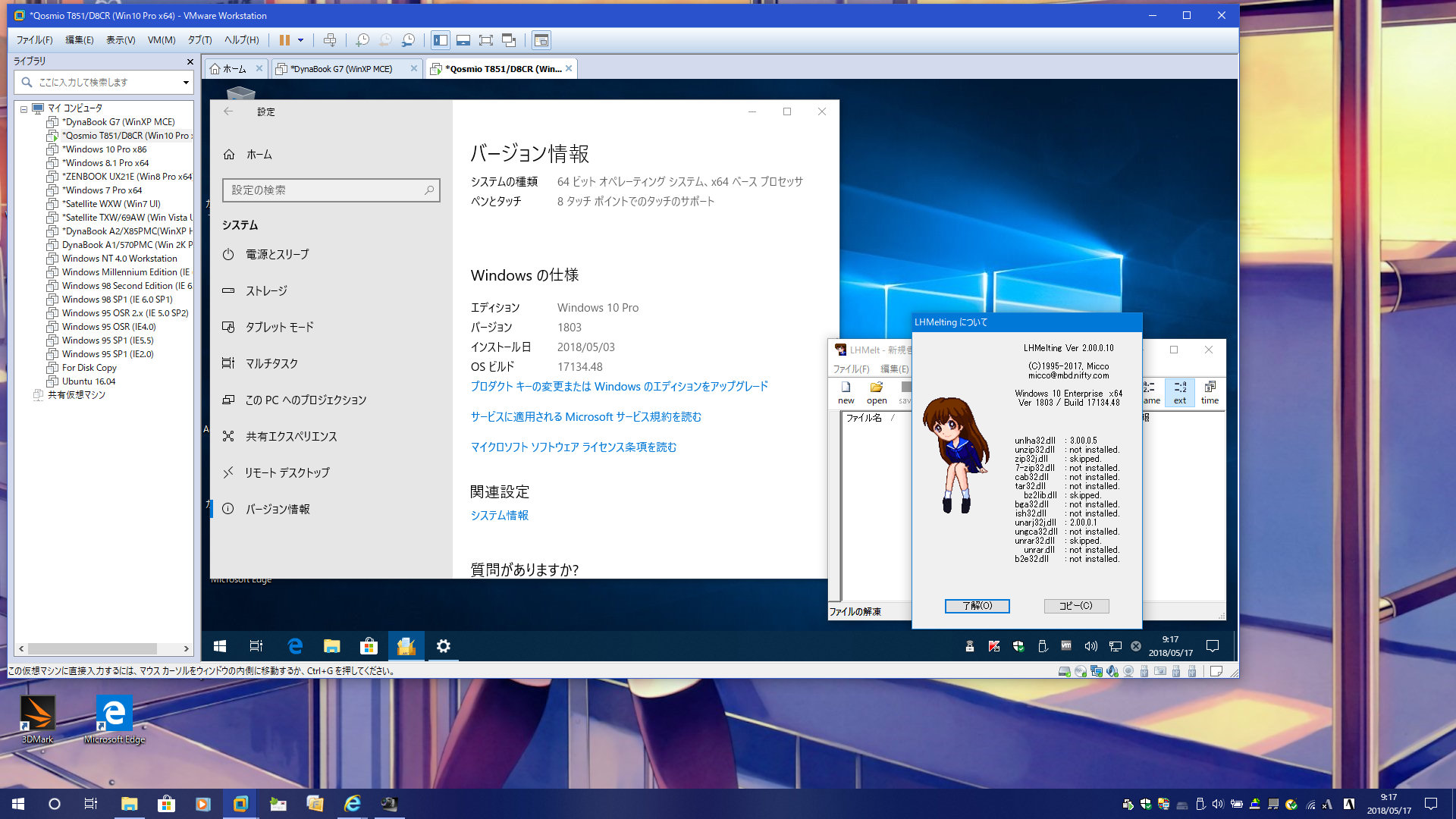Viewport: 1456px width, 819px height.
Task: Switch to the ホーム tab
Action: 234,69
